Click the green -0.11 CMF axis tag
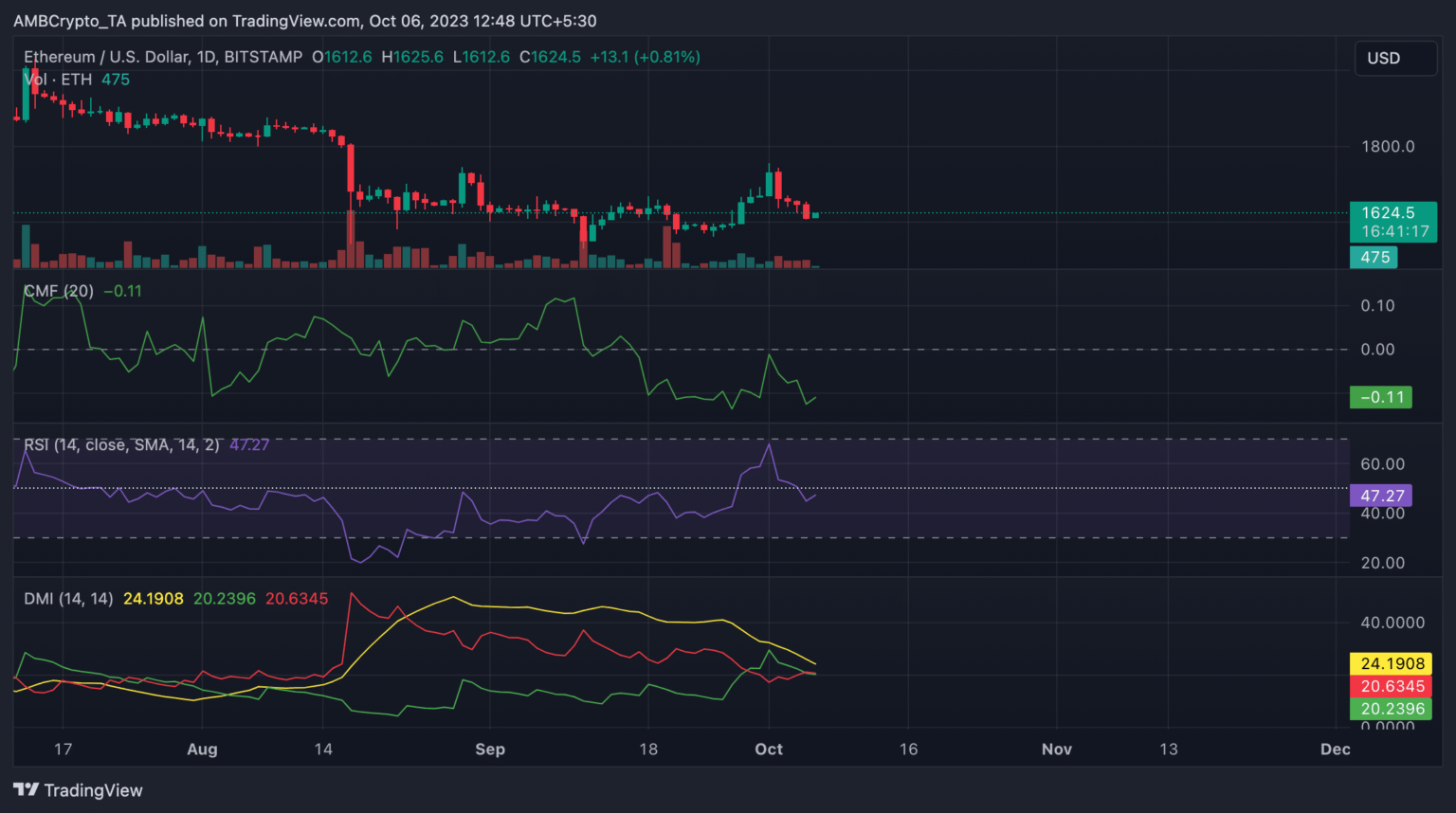1456x813 pixels. point(1380,397)
